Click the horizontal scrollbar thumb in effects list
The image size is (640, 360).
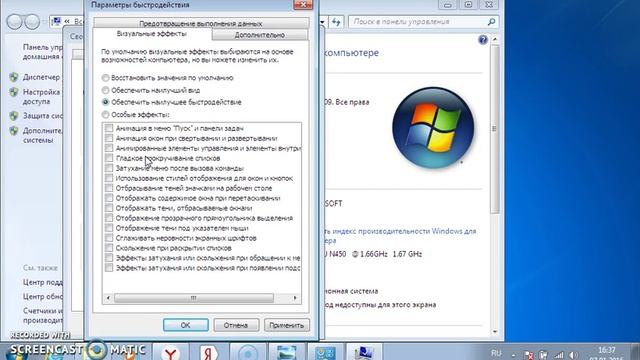coord(194,298)
